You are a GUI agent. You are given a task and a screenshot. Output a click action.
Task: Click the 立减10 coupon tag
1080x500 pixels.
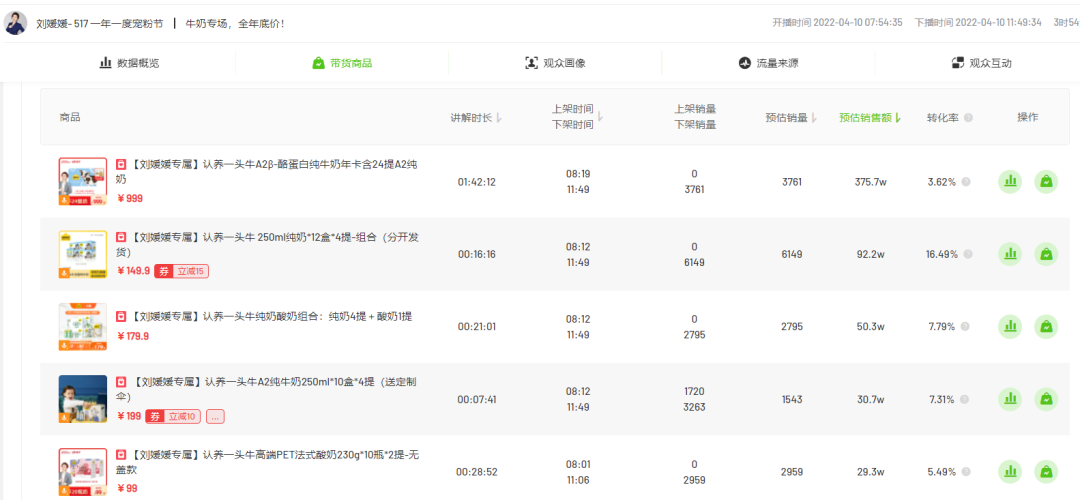pyautogui.click(x=173, y=417)
